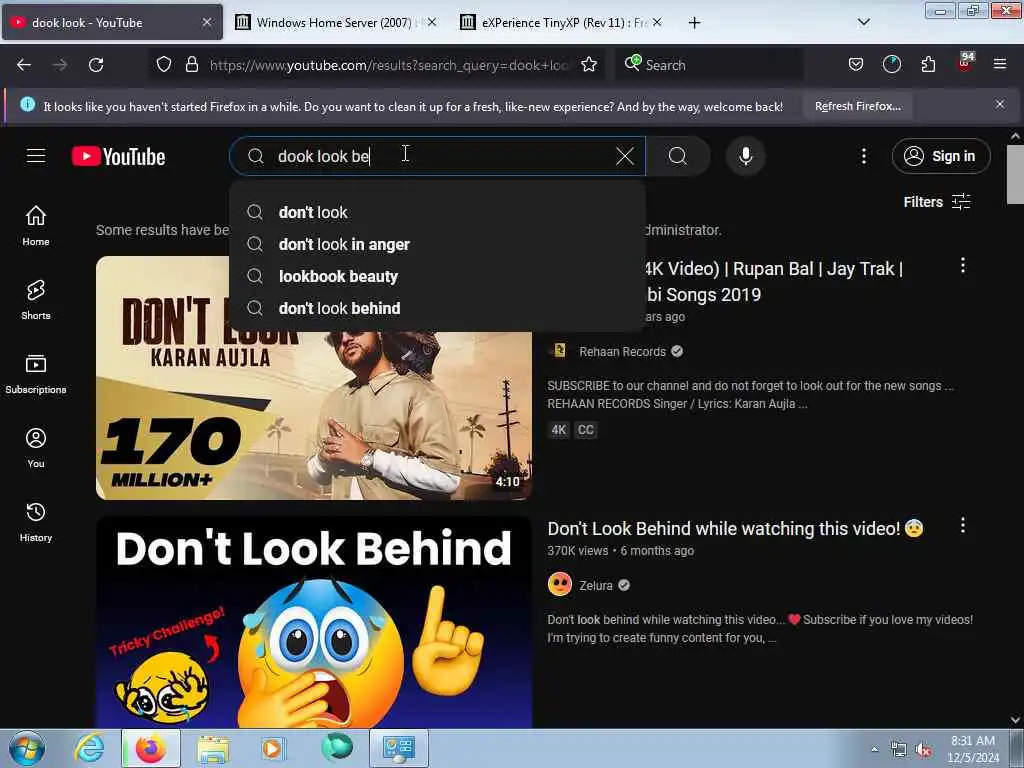Start voice search with microphone
This screenshot has height=768, width=1024.
746,156
